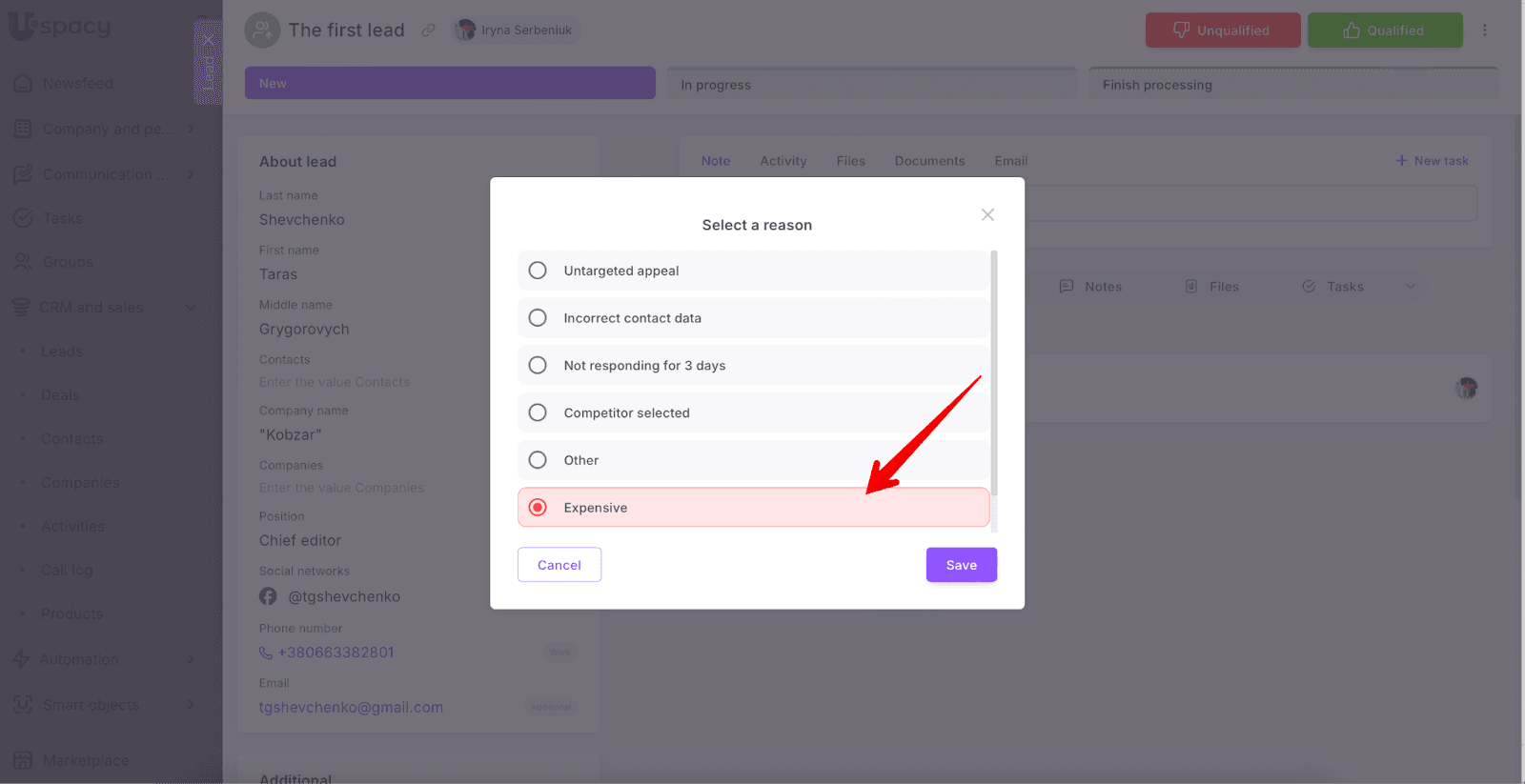Expand the Tasks filter dropdown chevron
This screenshot has height=784, width=1525.
tap(1411, 287)
